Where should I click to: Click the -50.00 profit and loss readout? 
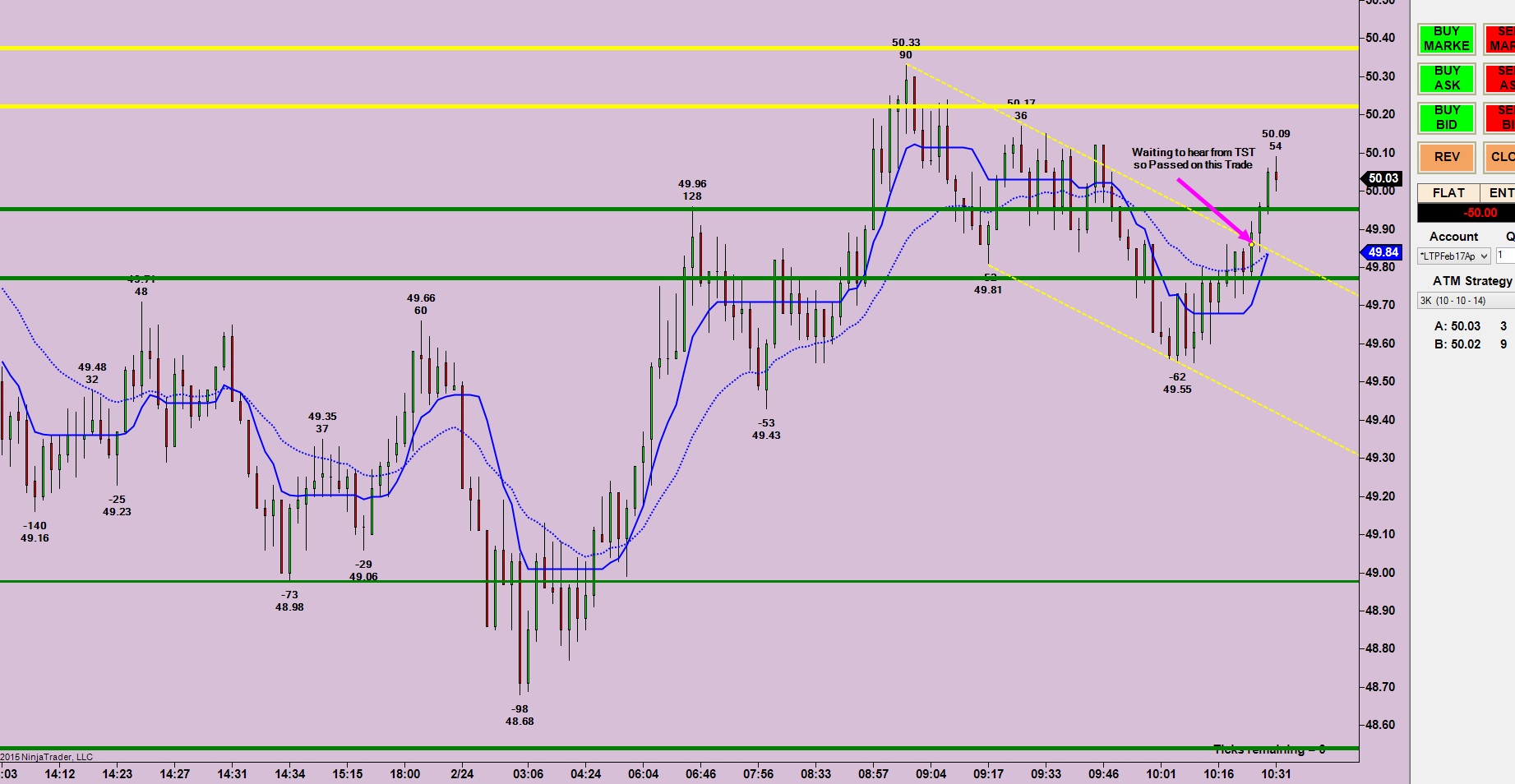coord(1467,213)
